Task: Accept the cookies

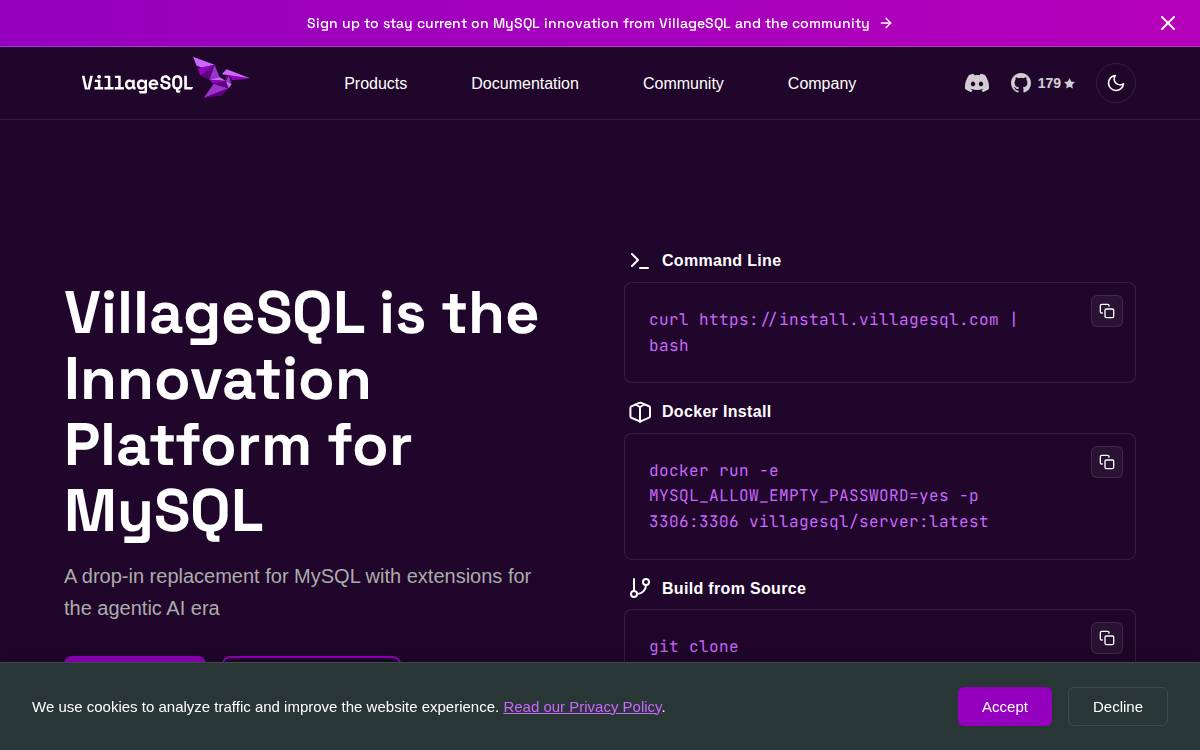Action: (x=1005, y=706)
